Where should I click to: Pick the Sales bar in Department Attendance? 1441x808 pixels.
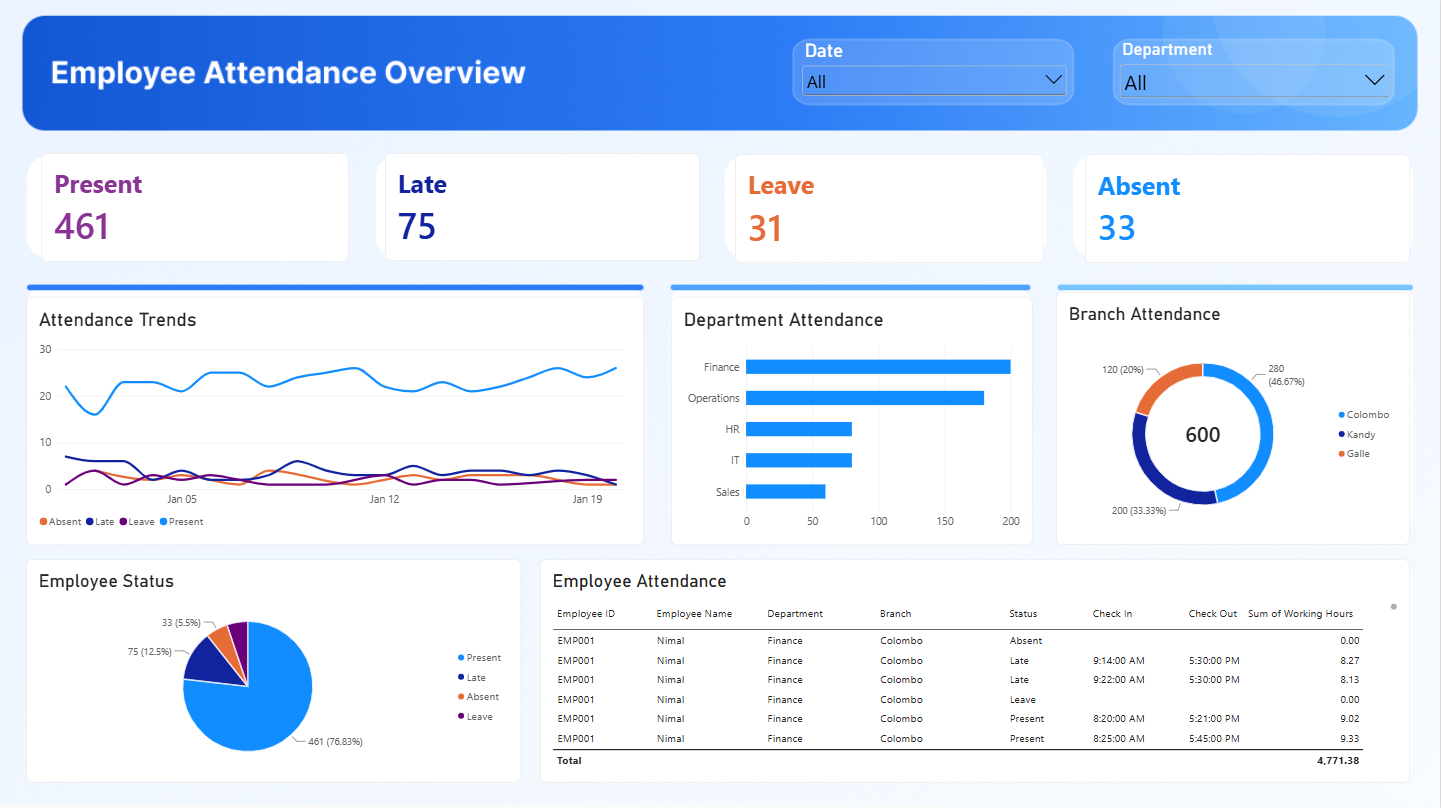pyautogui.click(x=786, y=491)
